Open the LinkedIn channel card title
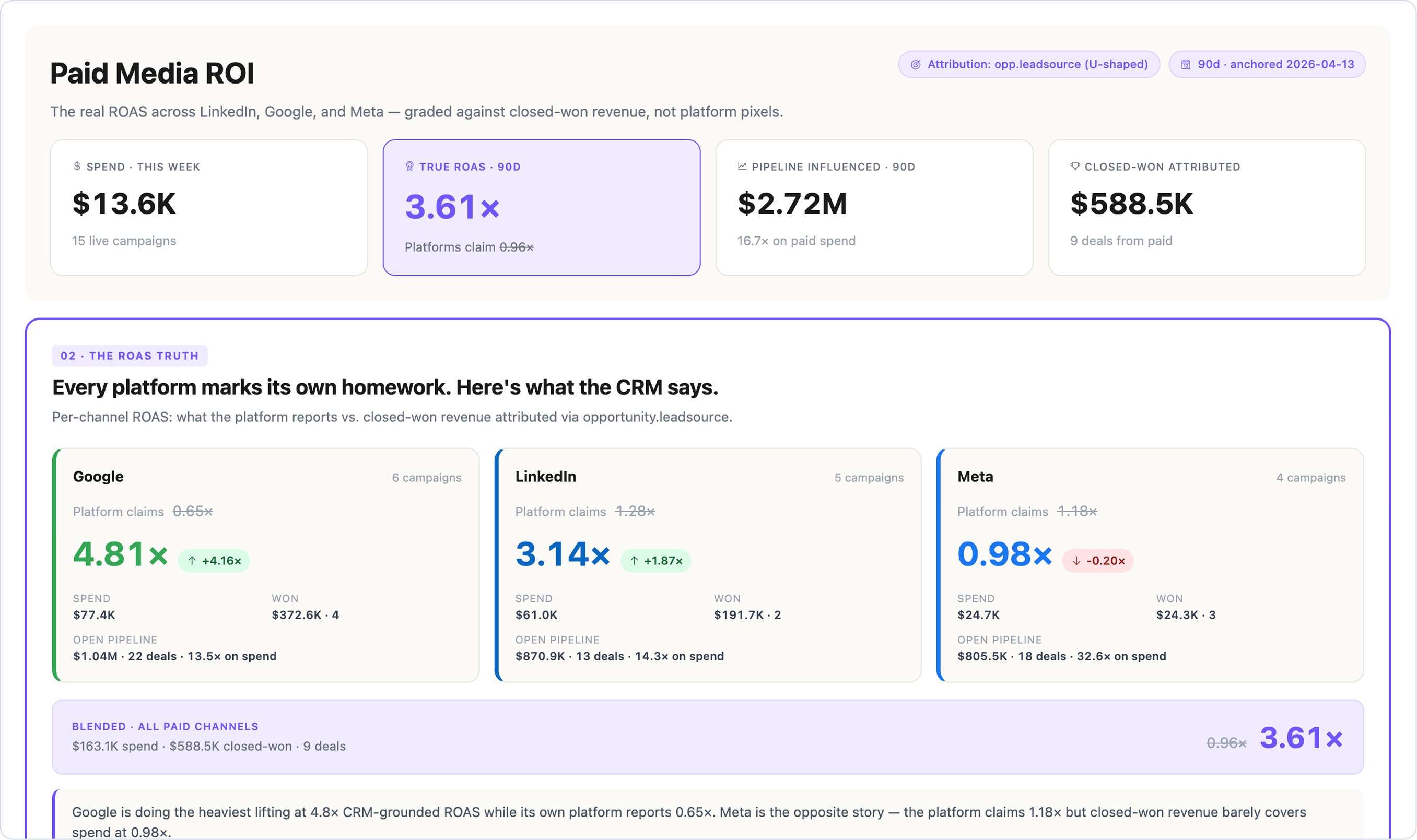The height and width of the screenshot is (840, 1417). click(546, 477)
